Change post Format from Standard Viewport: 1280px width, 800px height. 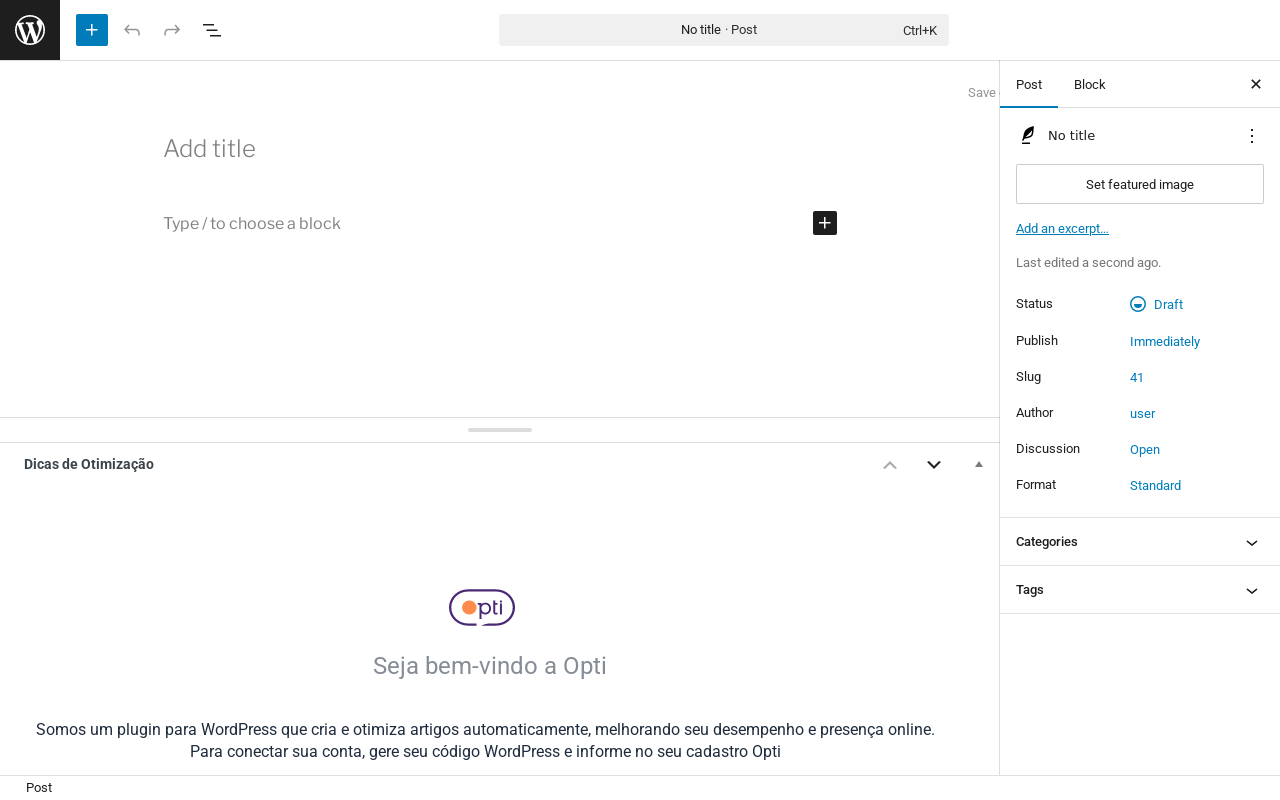pyautogui.click(x=1155, y=485)
